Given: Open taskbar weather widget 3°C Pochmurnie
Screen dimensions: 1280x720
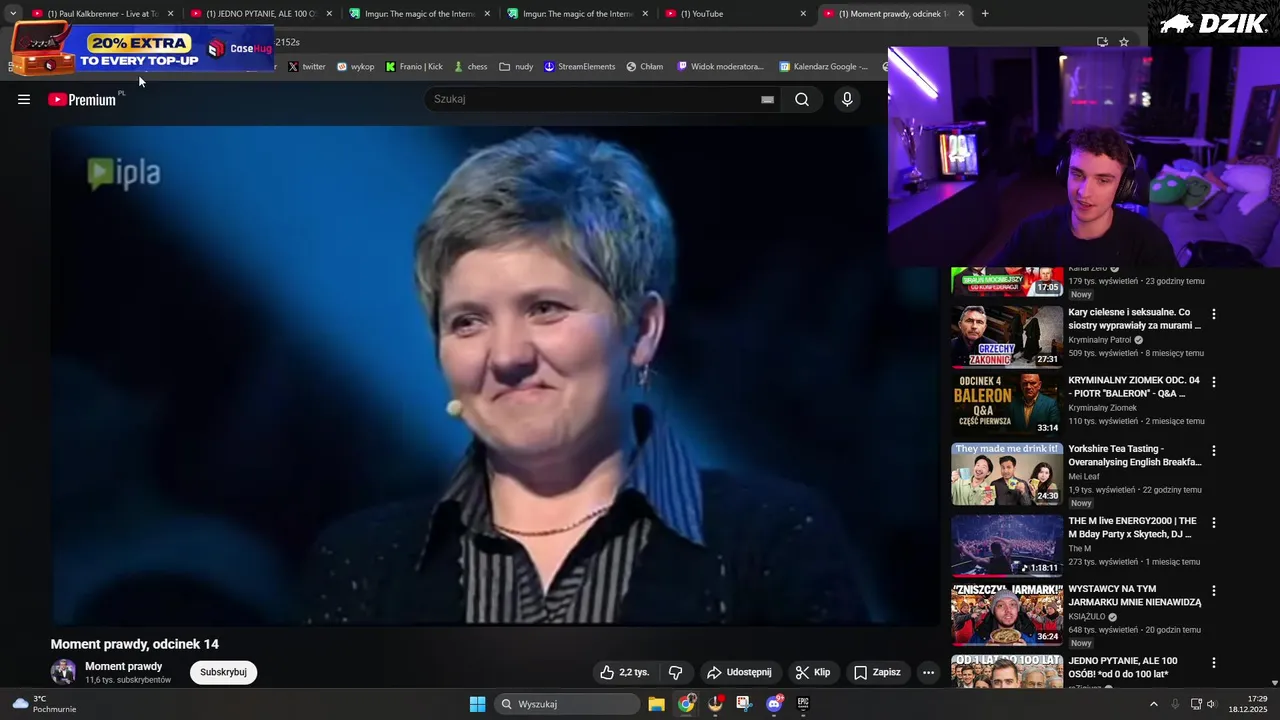Looking at the screenshot, I should coord(45,704).
